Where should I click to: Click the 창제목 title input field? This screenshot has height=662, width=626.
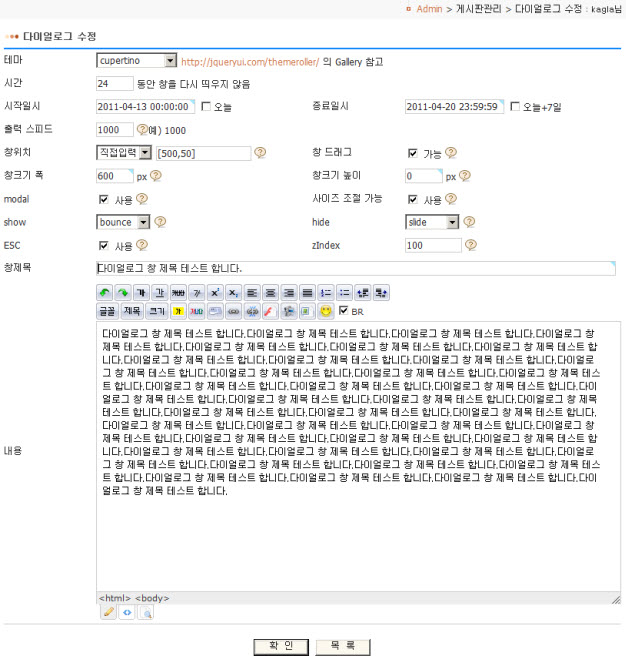pyautogui.click(x=355, y=268)
